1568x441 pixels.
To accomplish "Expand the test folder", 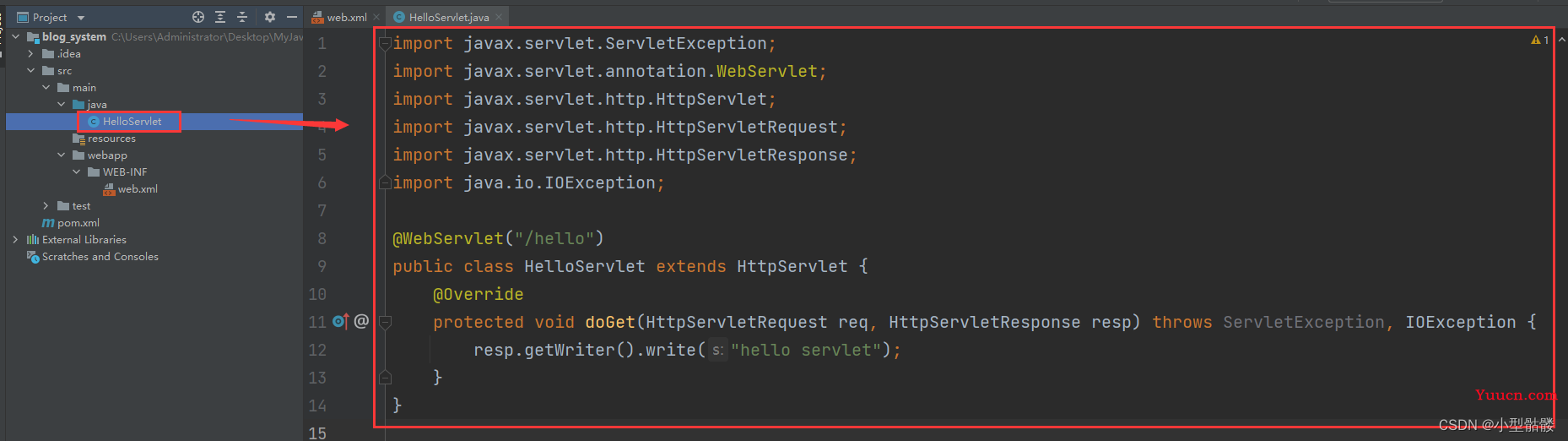I will (46, 206).
